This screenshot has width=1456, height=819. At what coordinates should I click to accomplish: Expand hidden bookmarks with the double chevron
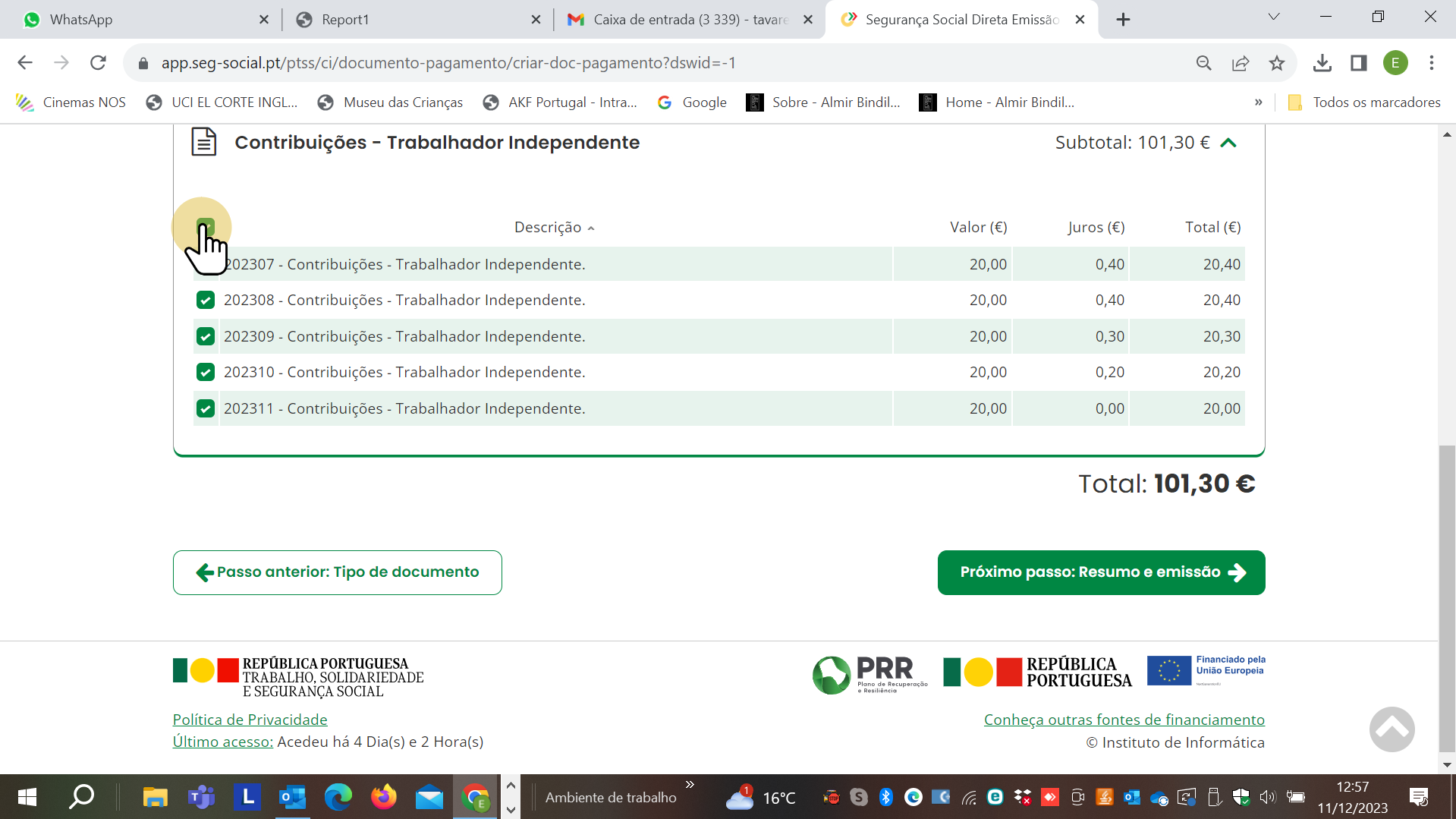coord(1258,102)
